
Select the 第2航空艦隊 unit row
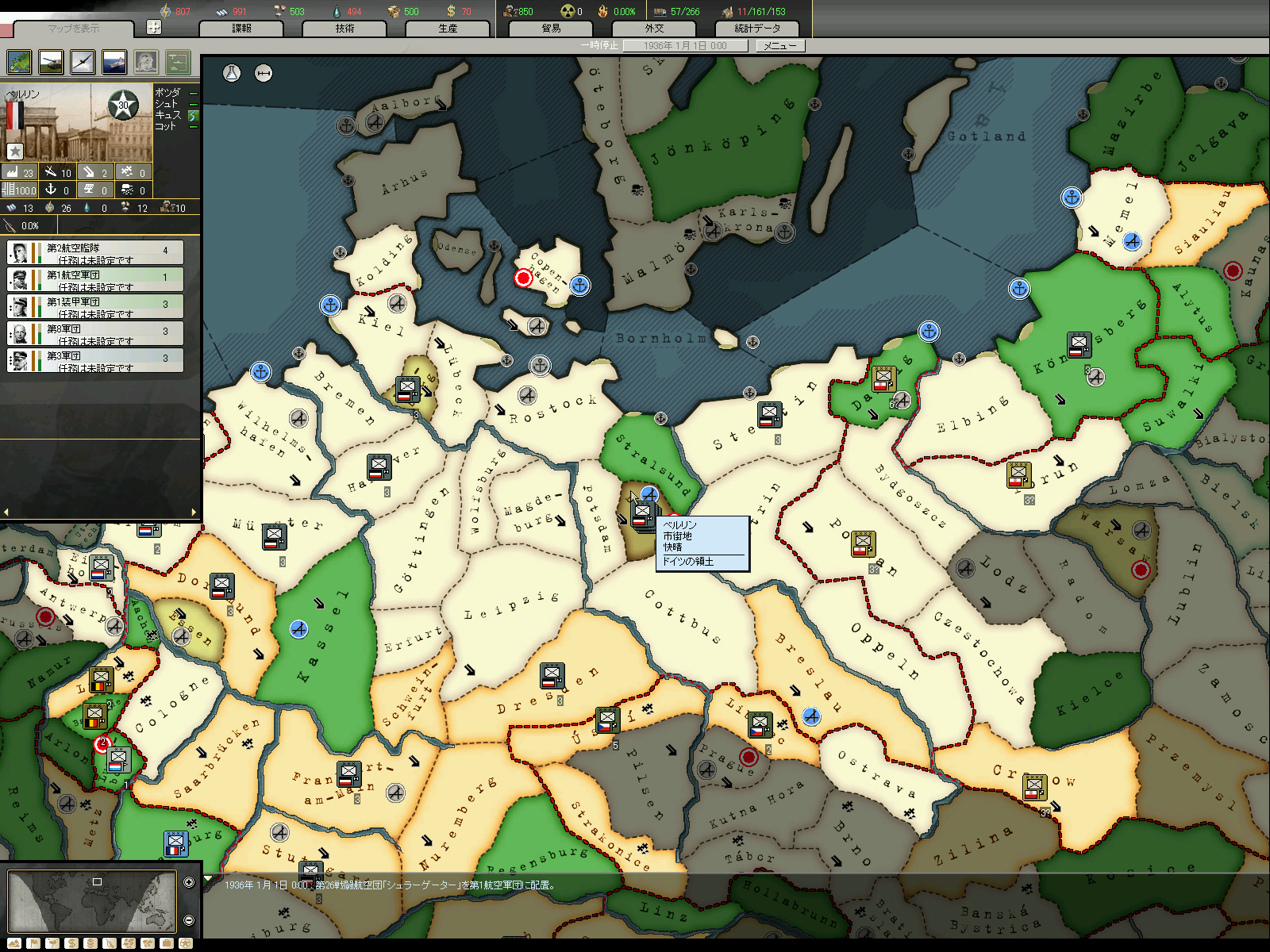[x=95, y=252]
